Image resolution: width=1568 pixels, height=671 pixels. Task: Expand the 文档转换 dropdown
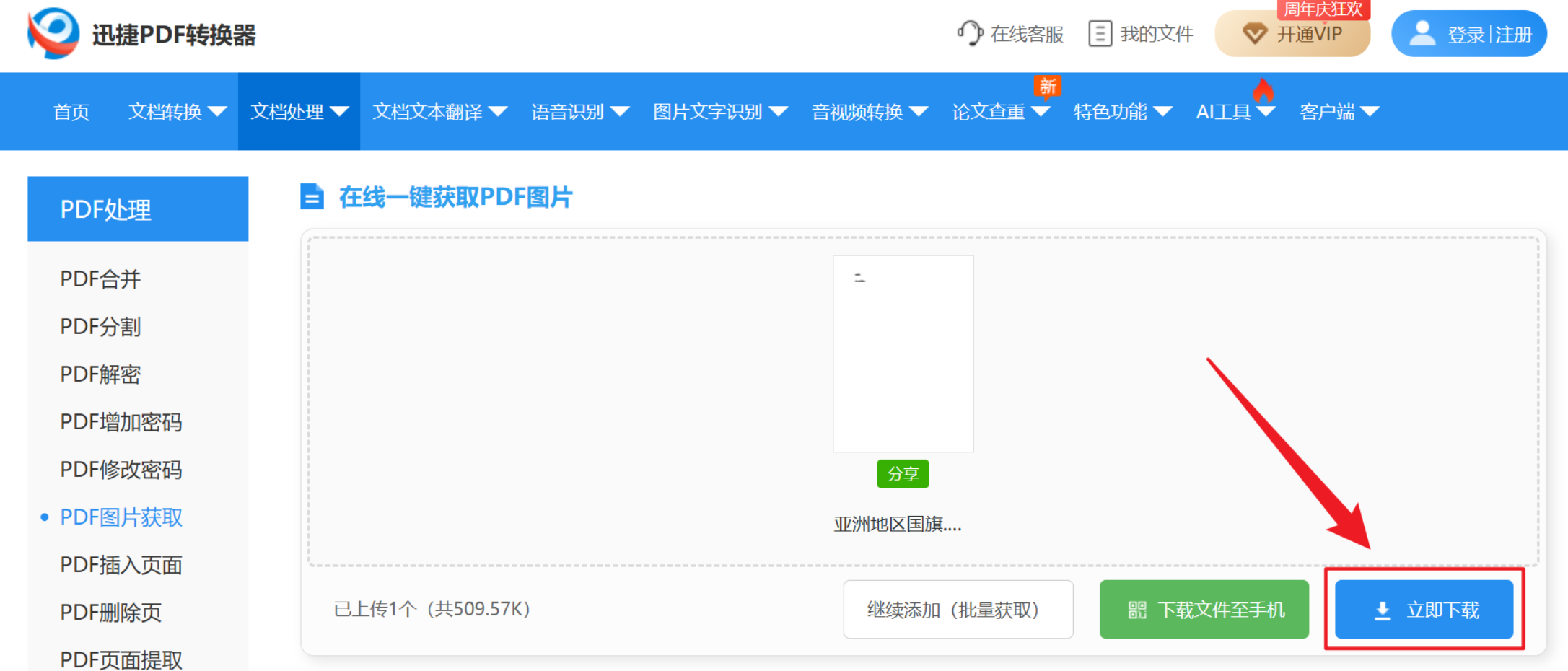(175, 112)
